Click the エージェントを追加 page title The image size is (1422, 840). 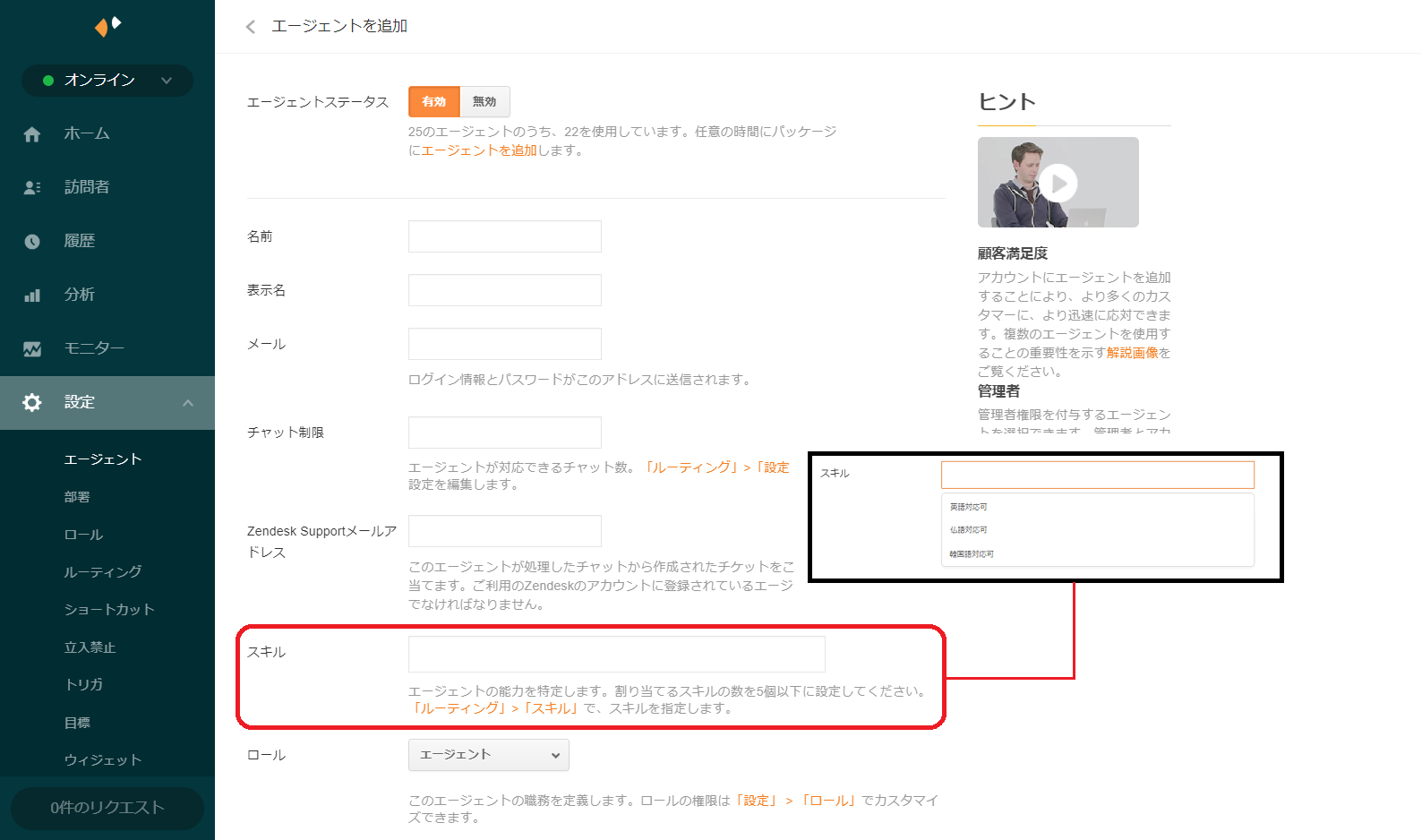coord(339,27)
